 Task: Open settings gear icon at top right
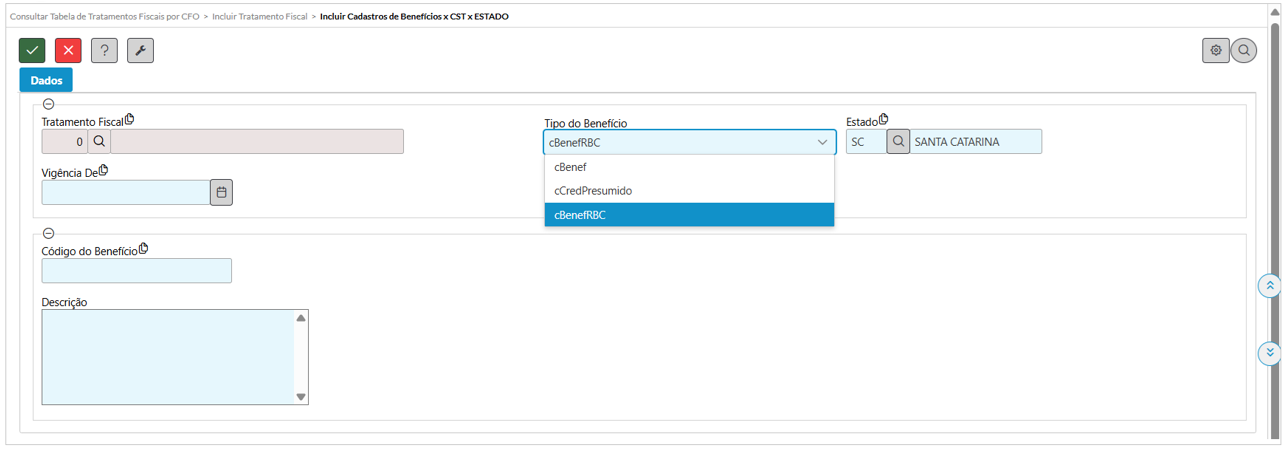pyautogui.click(x=1216, y=50)
